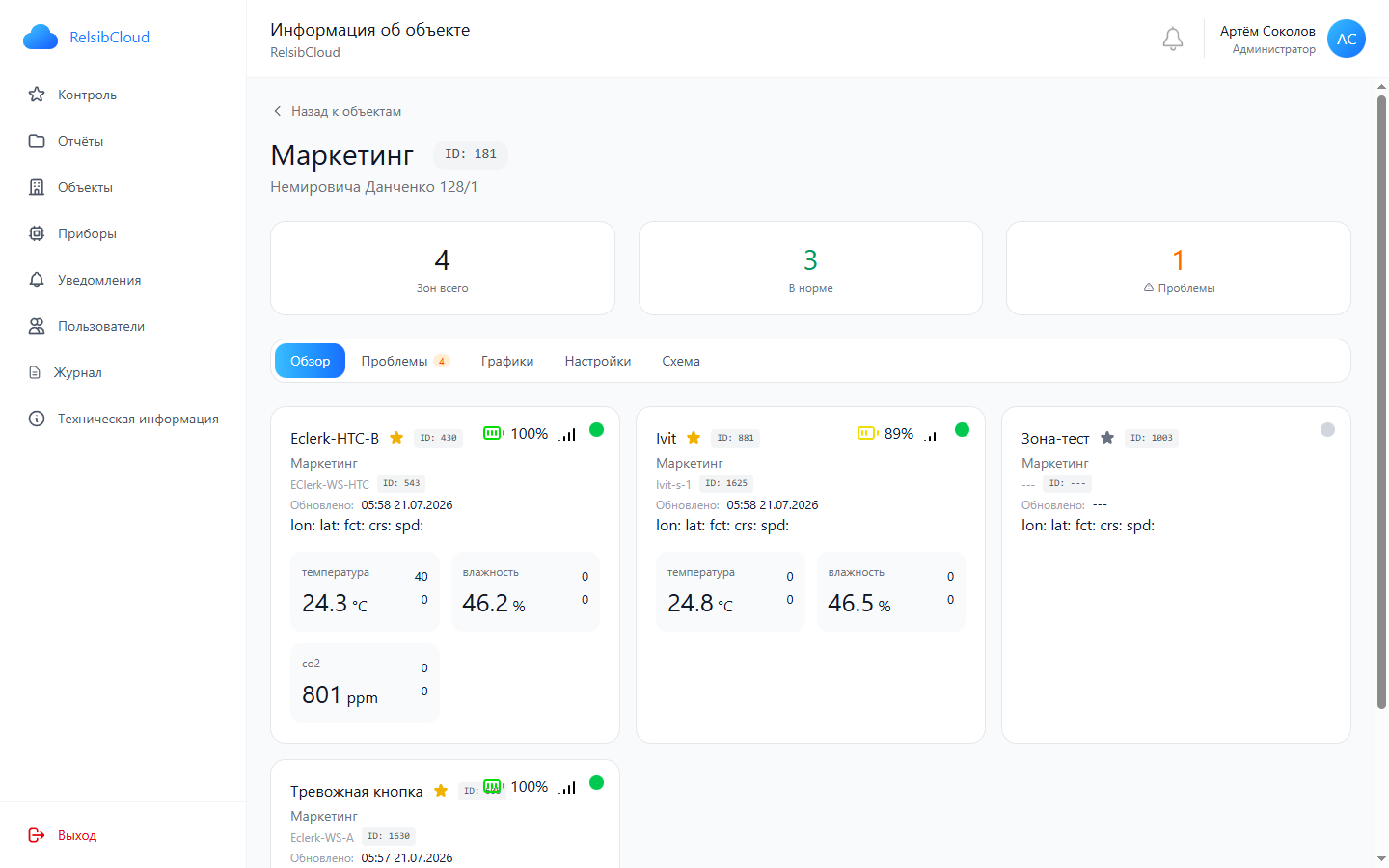
Task: Open the Eclerk-HTC-B zone title
Action: 335,438
